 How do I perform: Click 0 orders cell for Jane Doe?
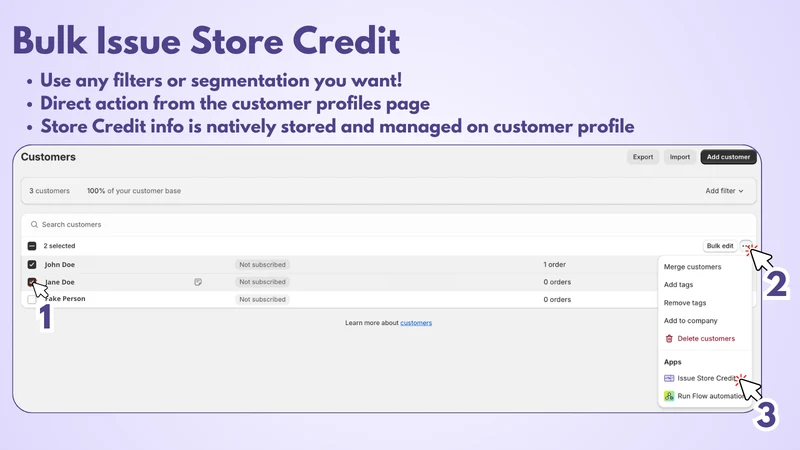point(557,282)
